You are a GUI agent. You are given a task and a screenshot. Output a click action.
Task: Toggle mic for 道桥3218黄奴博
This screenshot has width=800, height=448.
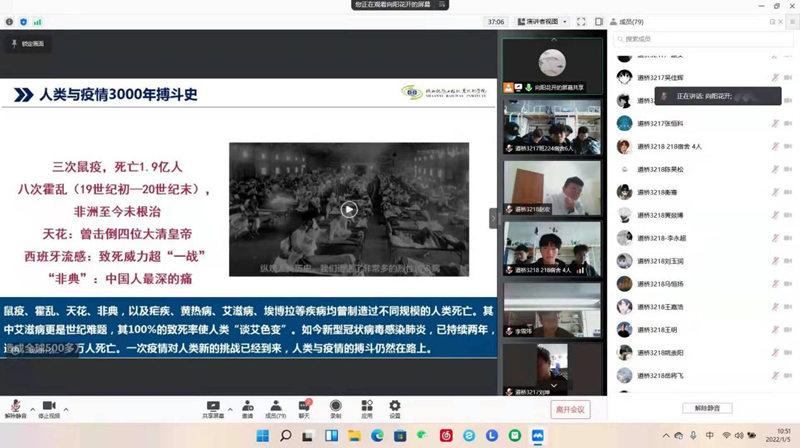[x=775, y=215]
